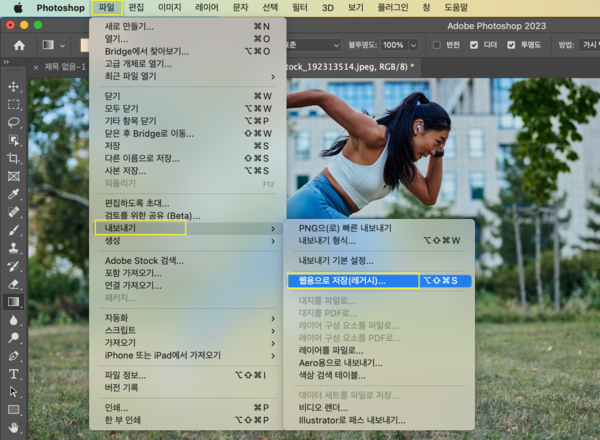Expand the 자동화 submenu
Image resolution: width=600 pixels, height=440 pixels.
coord(189,318)
